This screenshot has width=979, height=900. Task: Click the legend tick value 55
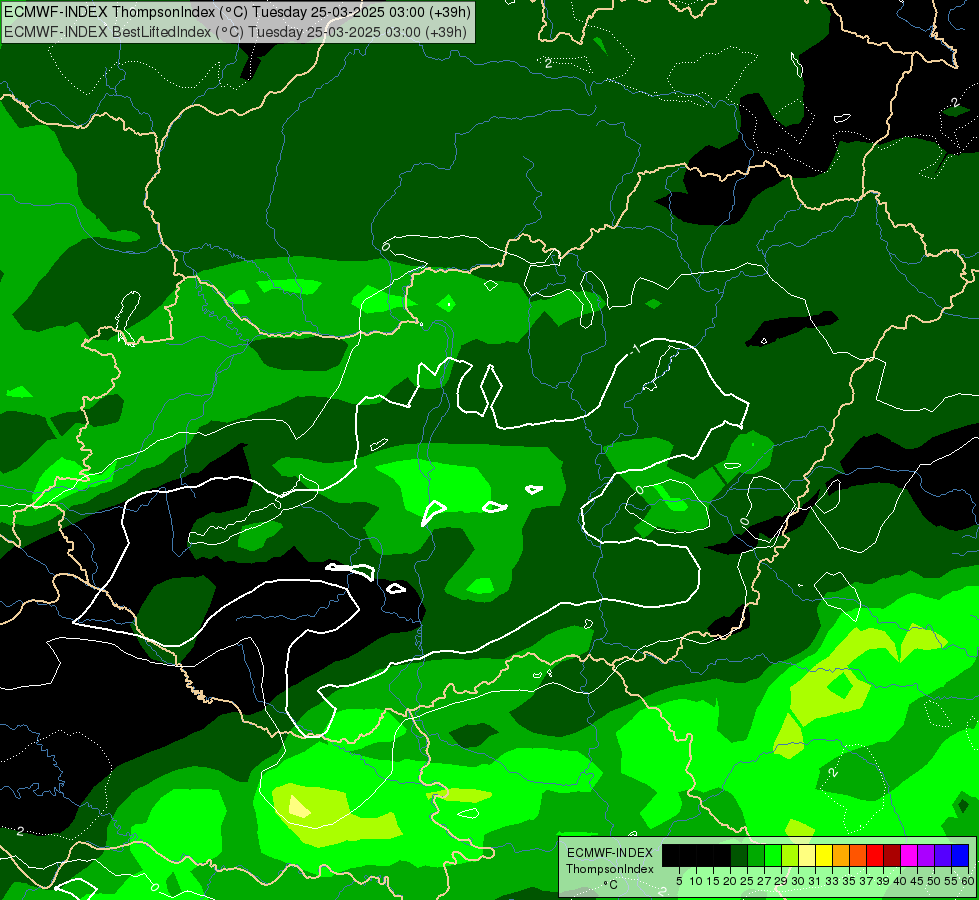point(952,881)
